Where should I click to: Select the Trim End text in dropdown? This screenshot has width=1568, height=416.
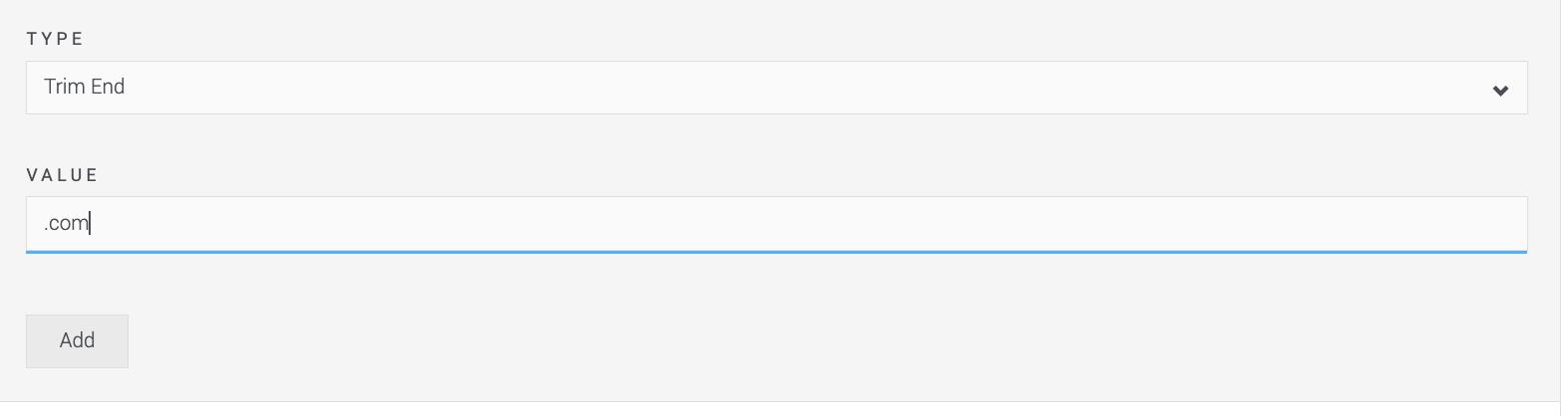85,88
